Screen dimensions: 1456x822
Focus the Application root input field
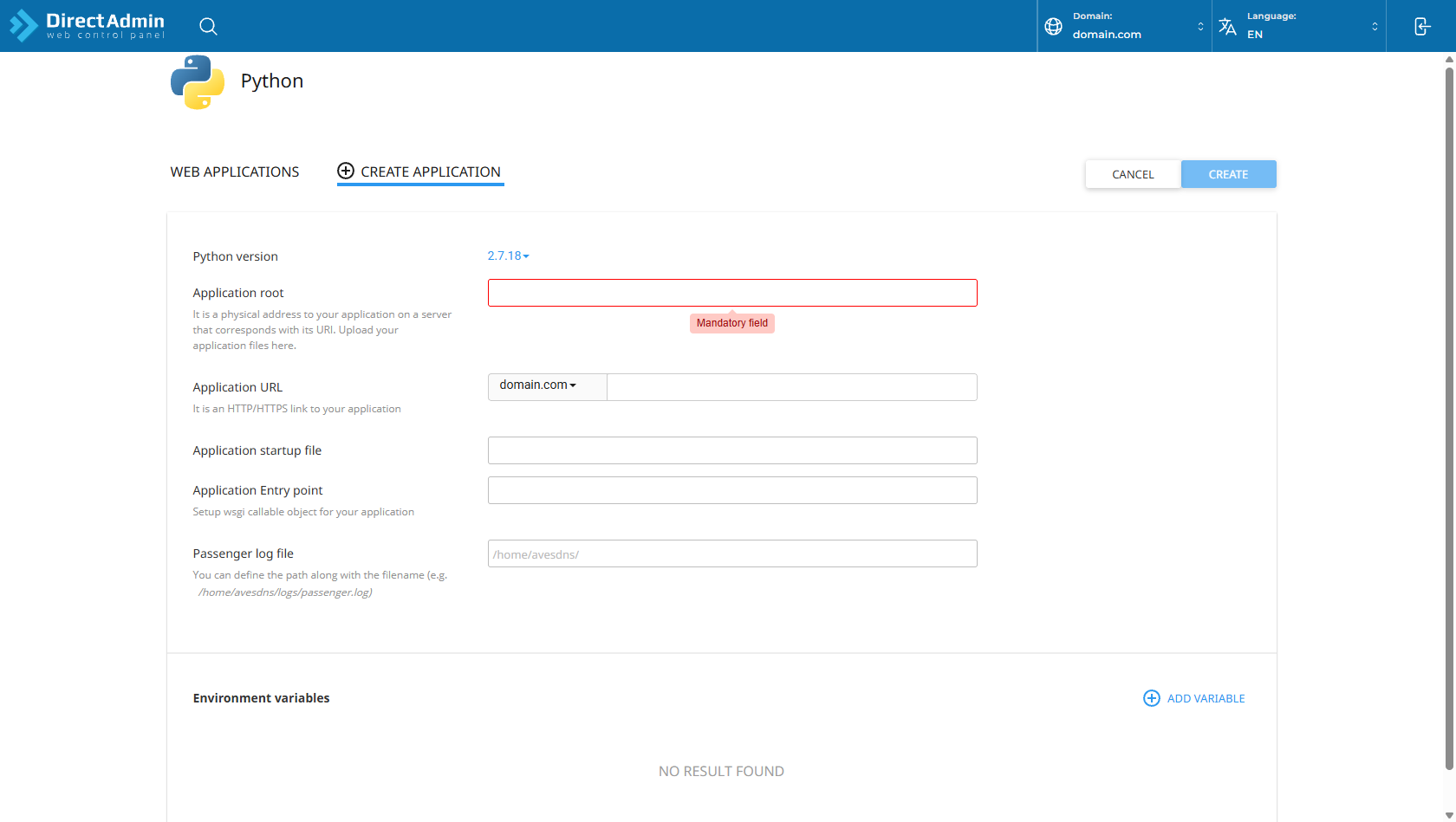(732, 293)
